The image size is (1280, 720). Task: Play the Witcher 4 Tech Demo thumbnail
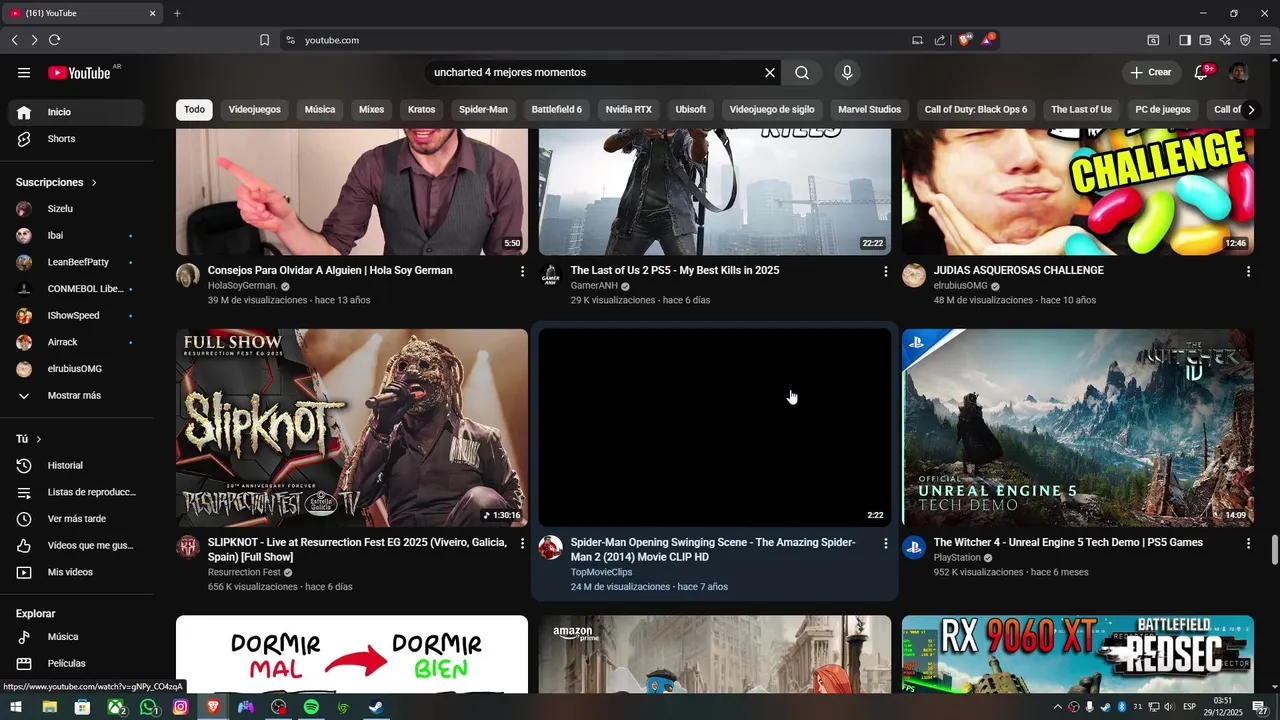tap(1078, 427)
